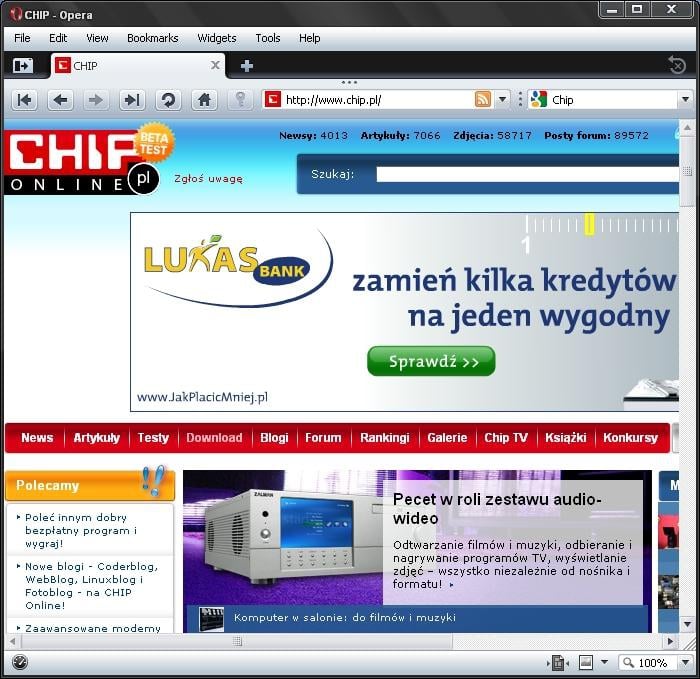Expand the address bar history dropdown

coord(503,99)
